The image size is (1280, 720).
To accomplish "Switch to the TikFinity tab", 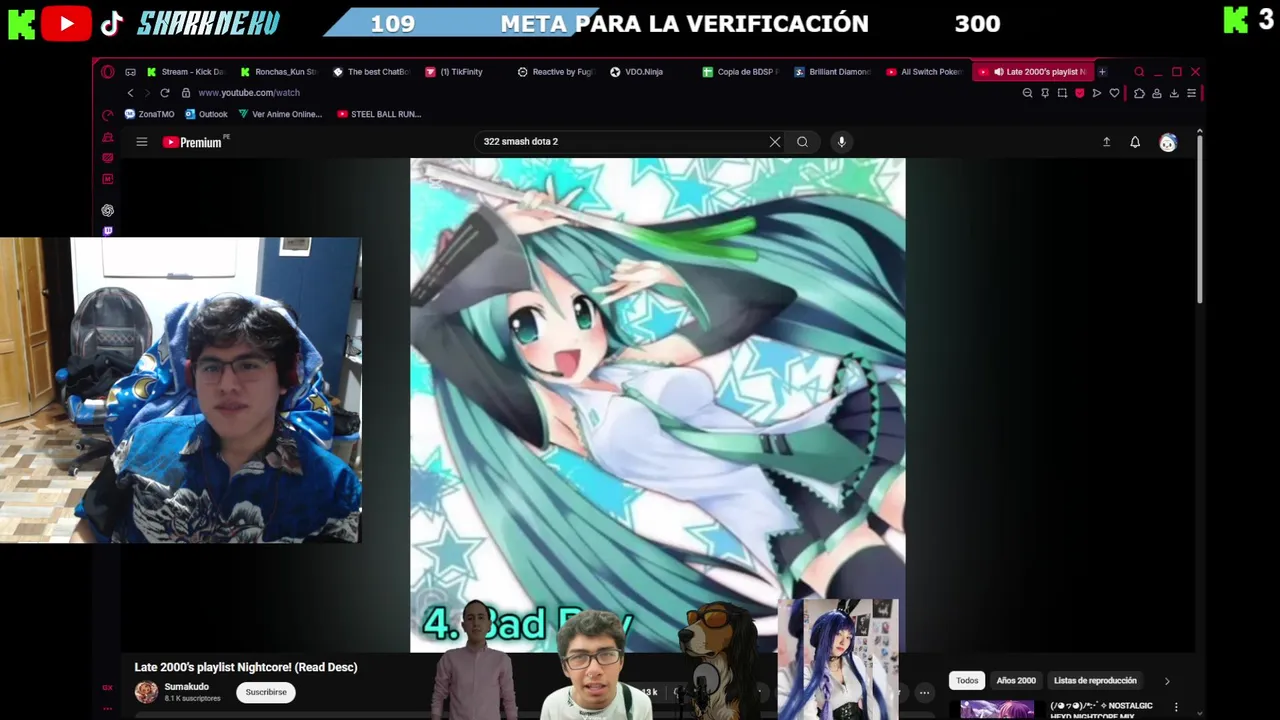I will pyautogui.click(x=455, y=72).
